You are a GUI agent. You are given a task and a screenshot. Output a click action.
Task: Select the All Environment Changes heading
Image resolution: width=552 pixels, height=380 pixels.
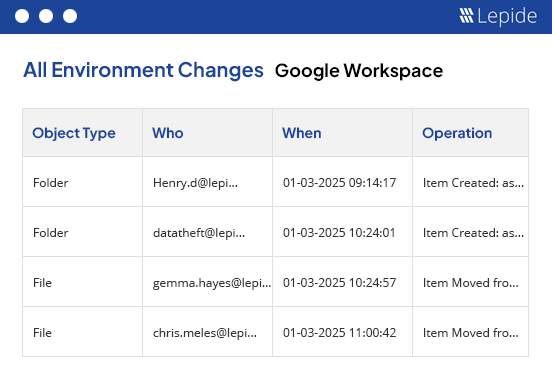(143, 70)
